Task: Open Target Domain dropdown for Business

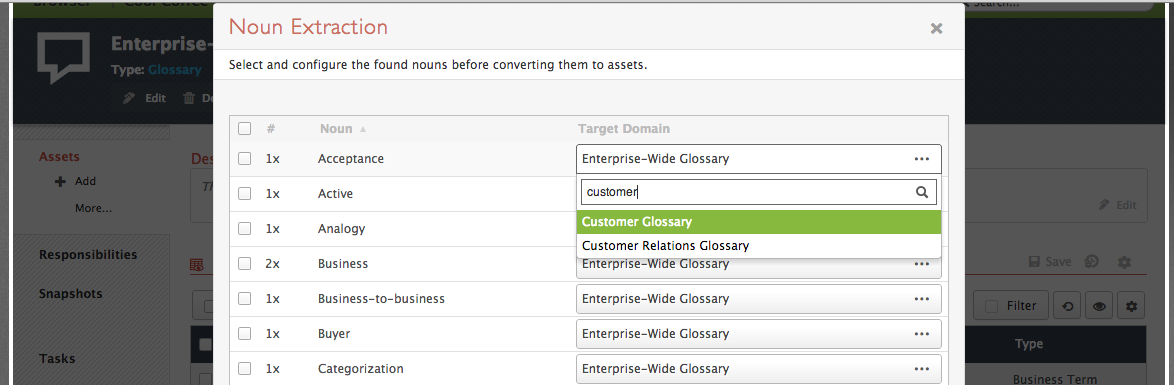Action: (758, 269)
